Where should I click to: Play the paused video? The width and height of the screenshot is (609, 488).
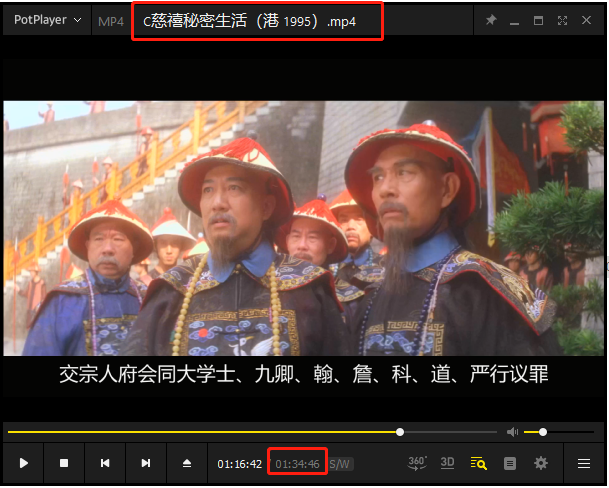pos(23,463)
